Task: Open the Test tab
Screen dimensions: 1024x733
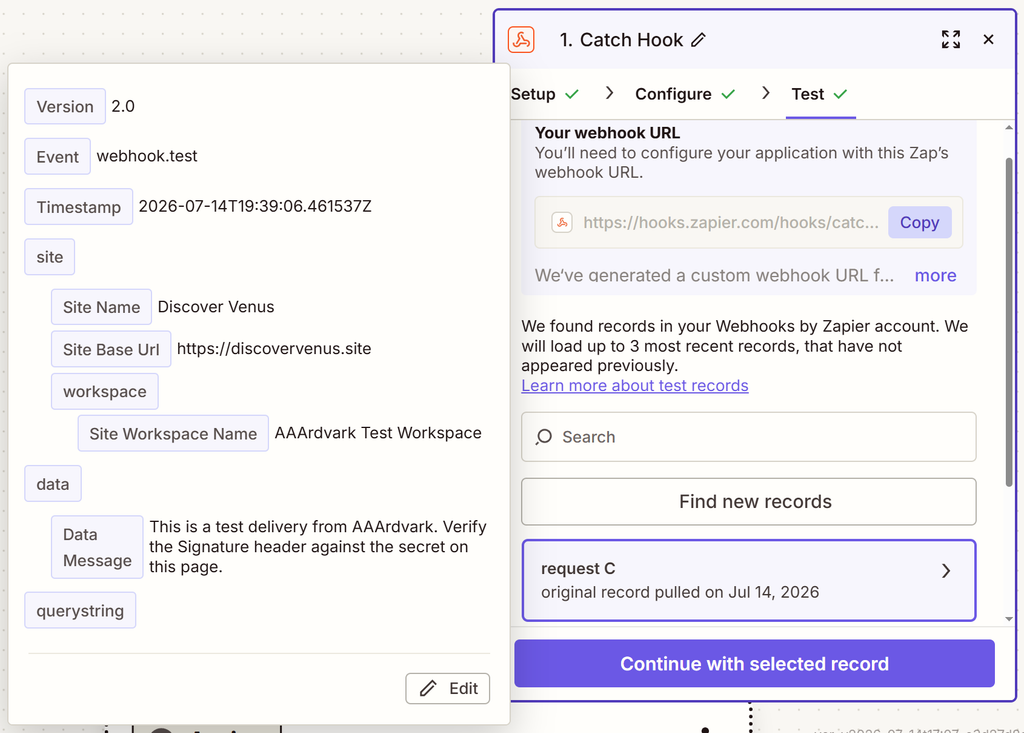Action: (x=820, y=94)
